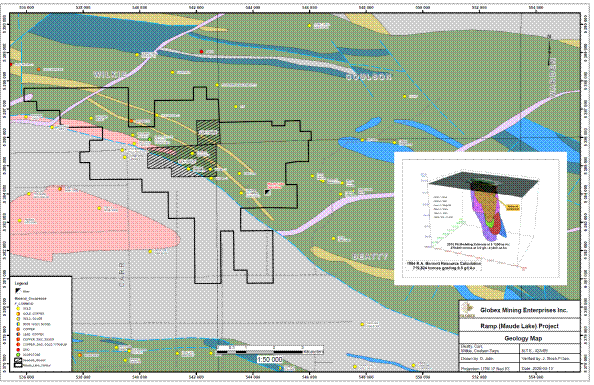
Task: Select the orange COPPER marker in the legend
Action: click(x=18, y=329)
